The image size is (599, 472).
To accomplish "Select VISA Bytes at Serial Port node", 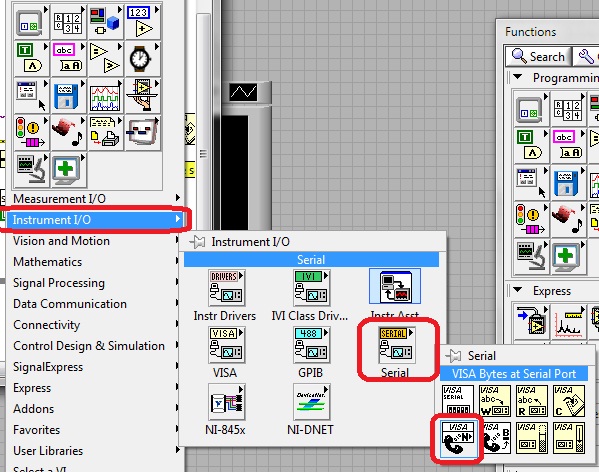I will (x=458, y=438).
